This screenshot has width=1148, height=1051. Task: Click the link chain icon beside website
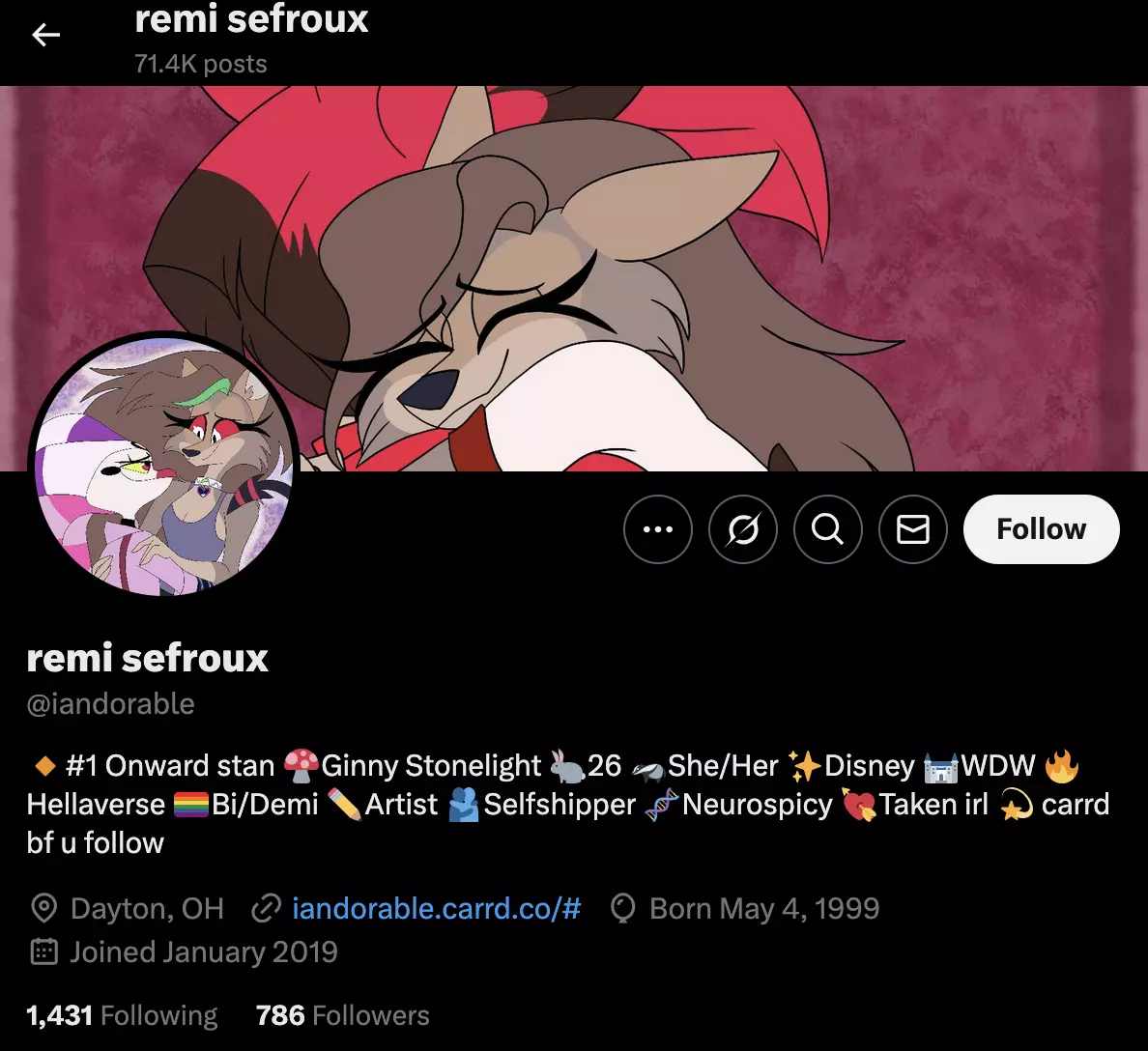pyautogui.click(x=267, y=909)
